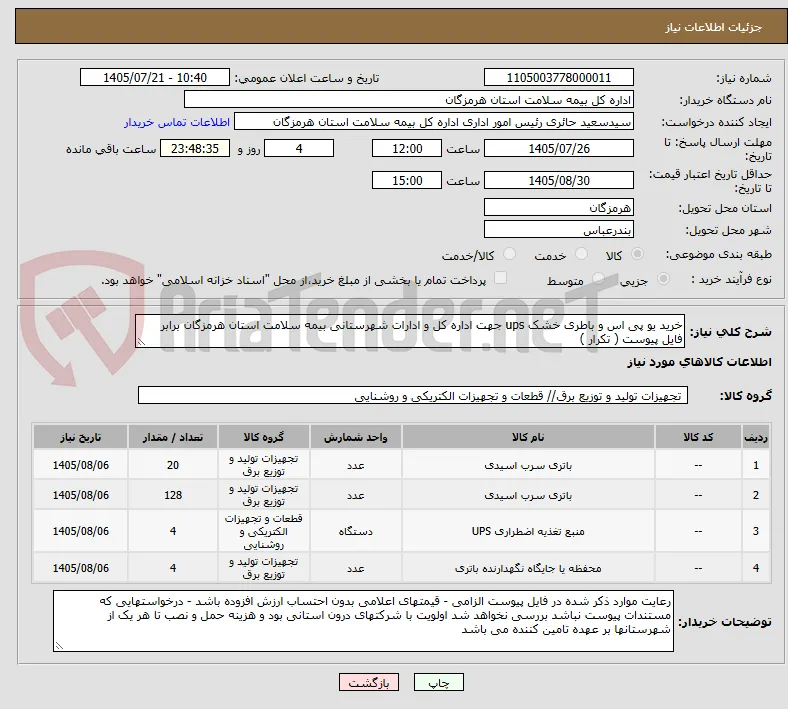This screenshot has width=788, height=709.
Task: Click the unit دستگاه in row 3
Action: [x=355, y=531]
